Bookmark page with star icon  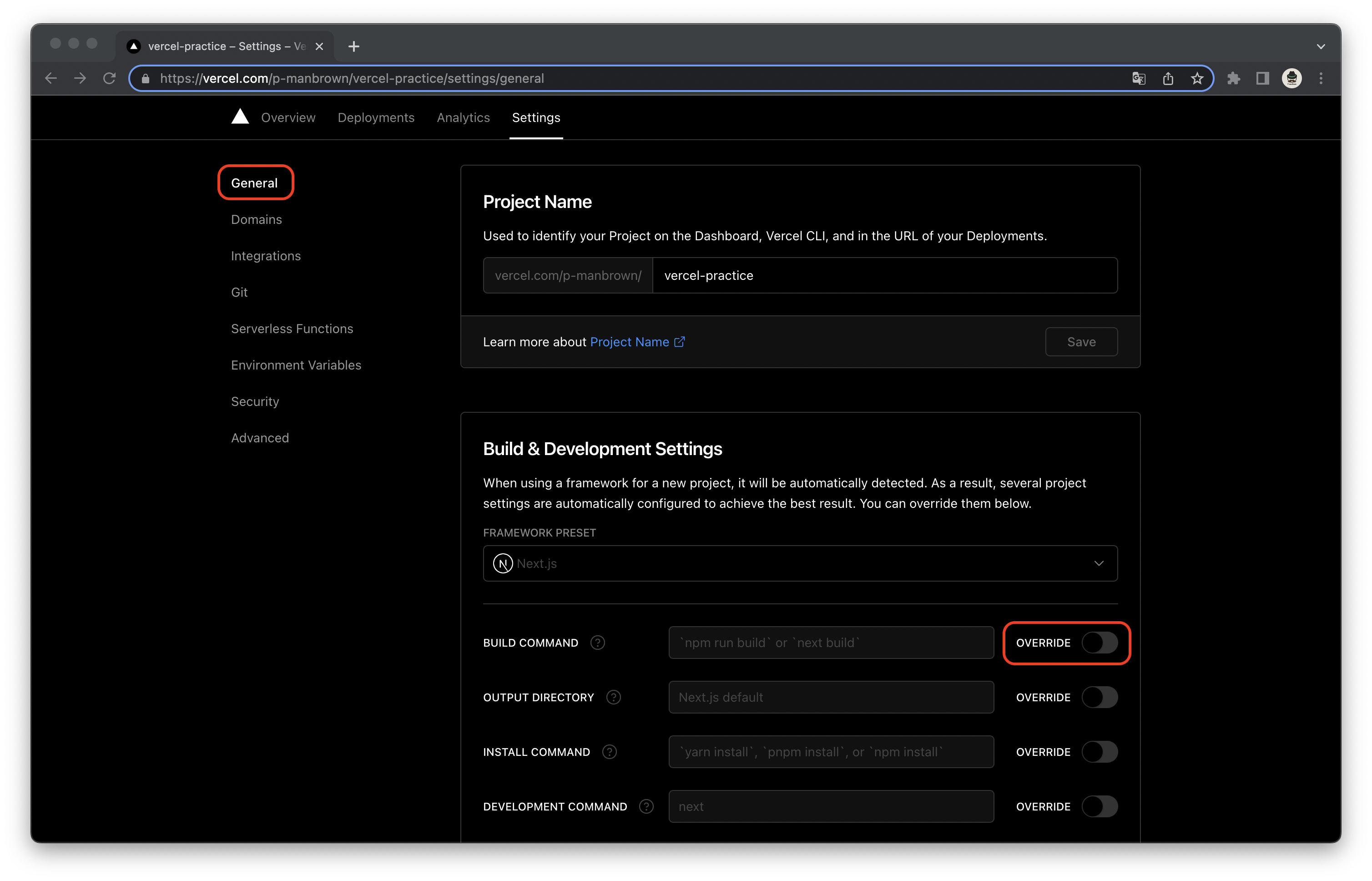pyautogui.click(x=1197, y=78)
